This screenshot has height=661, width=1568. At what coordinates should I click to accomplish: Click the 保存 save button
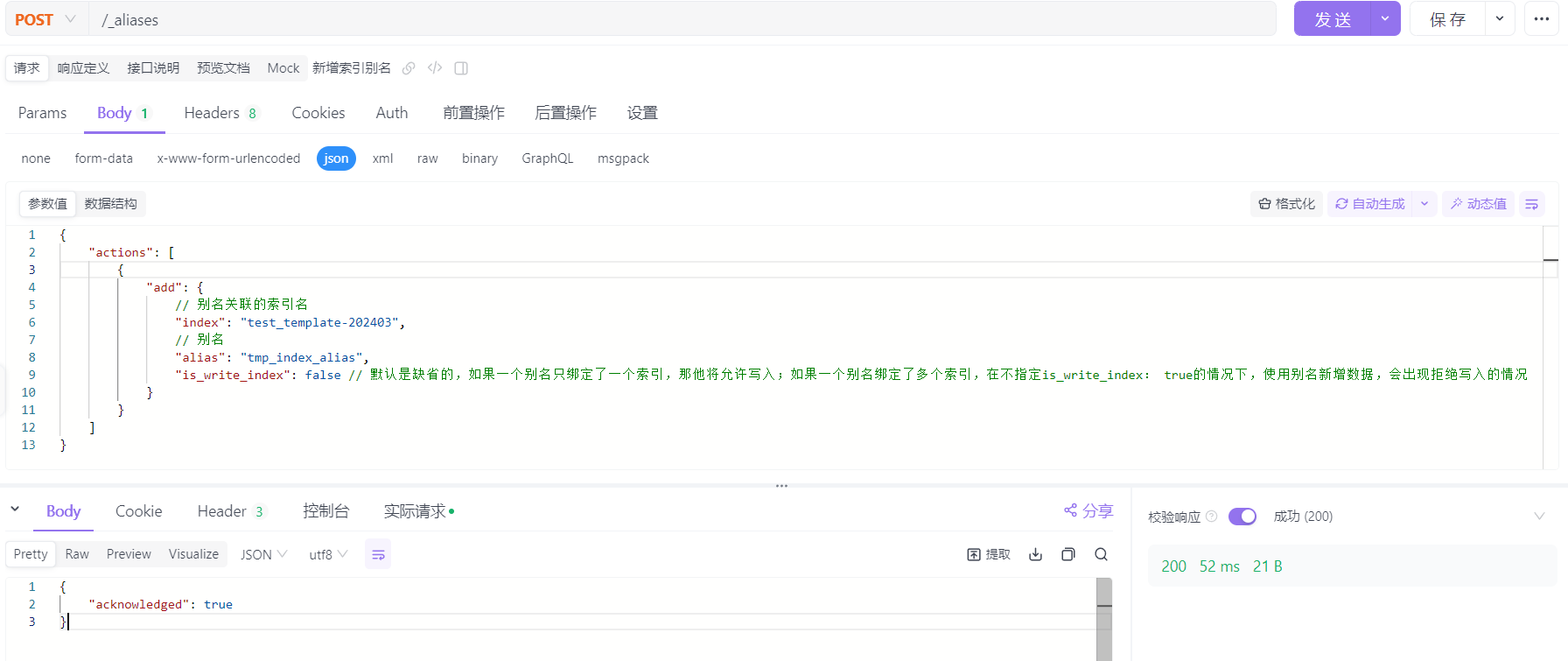(1447, 19)
